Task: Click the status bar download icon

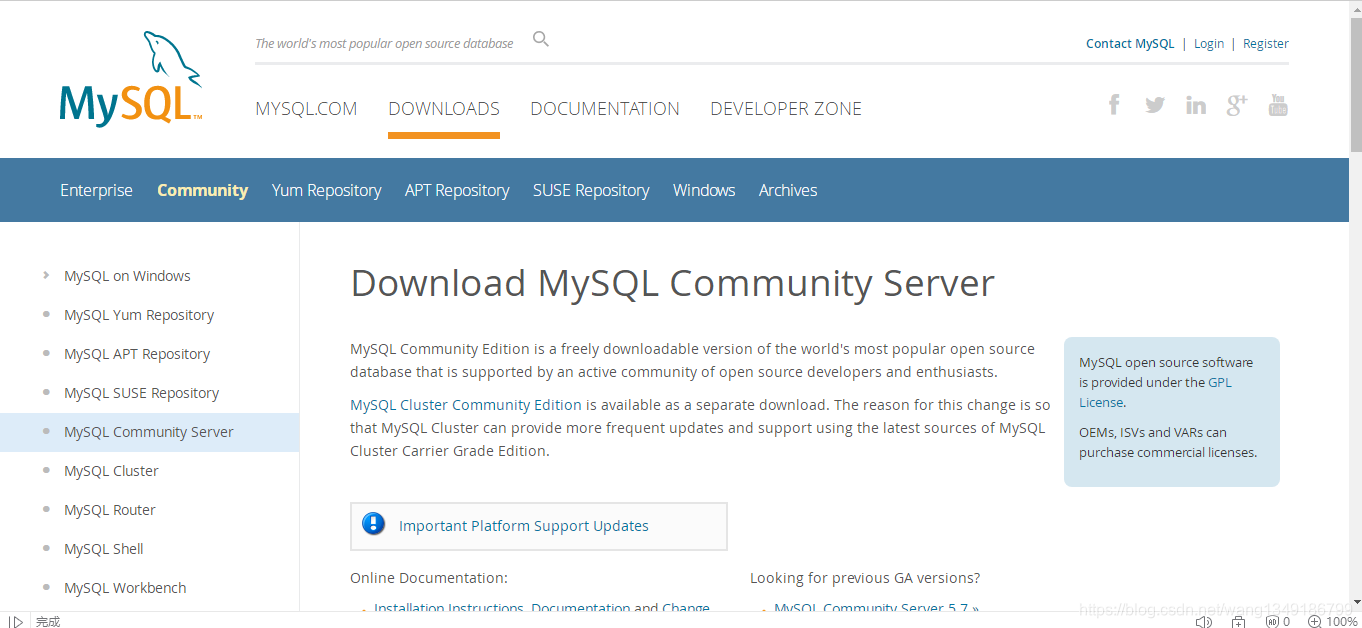Action: [1239, 621]
